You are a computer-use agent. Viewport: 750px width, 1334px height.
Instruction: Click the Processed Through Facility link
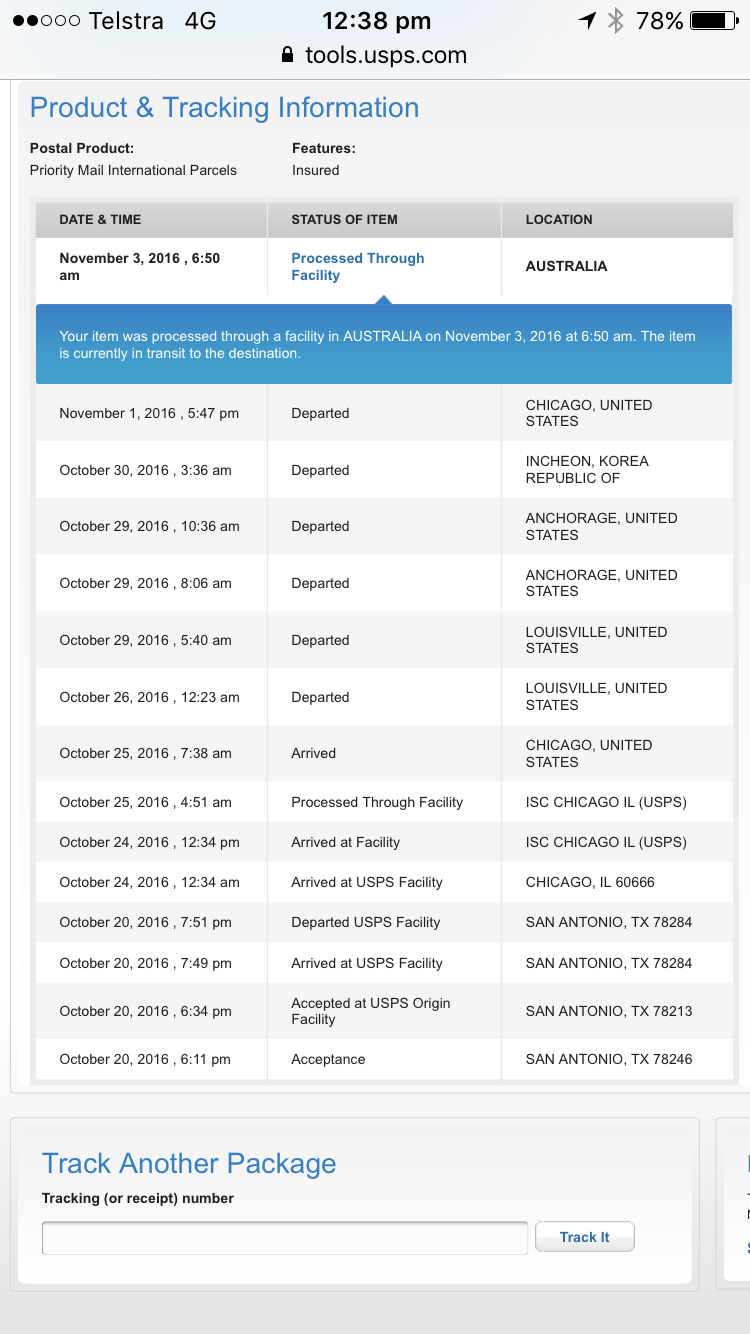pos(357,266)
